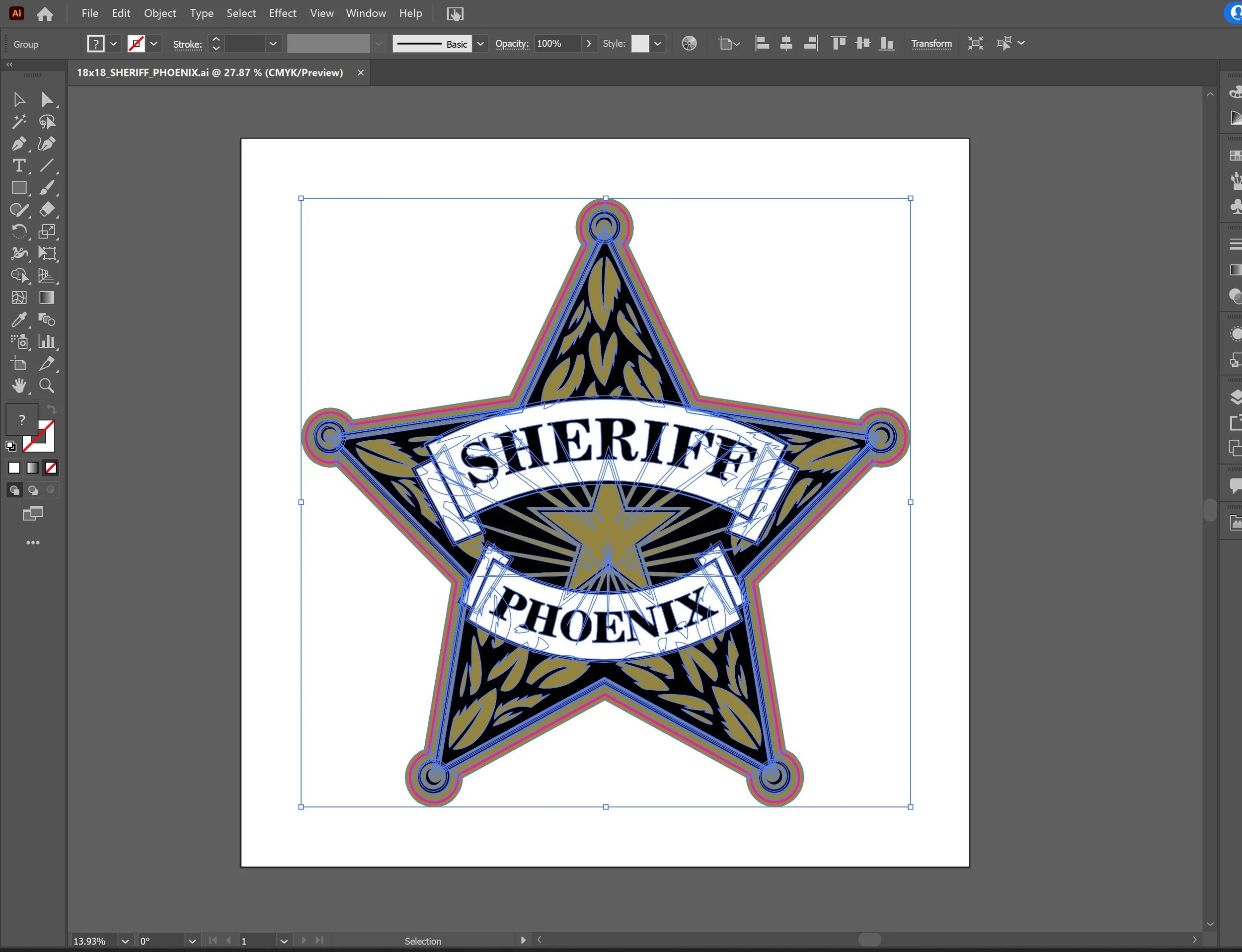Open the Object menu
1242x952 pixels.
160,13
